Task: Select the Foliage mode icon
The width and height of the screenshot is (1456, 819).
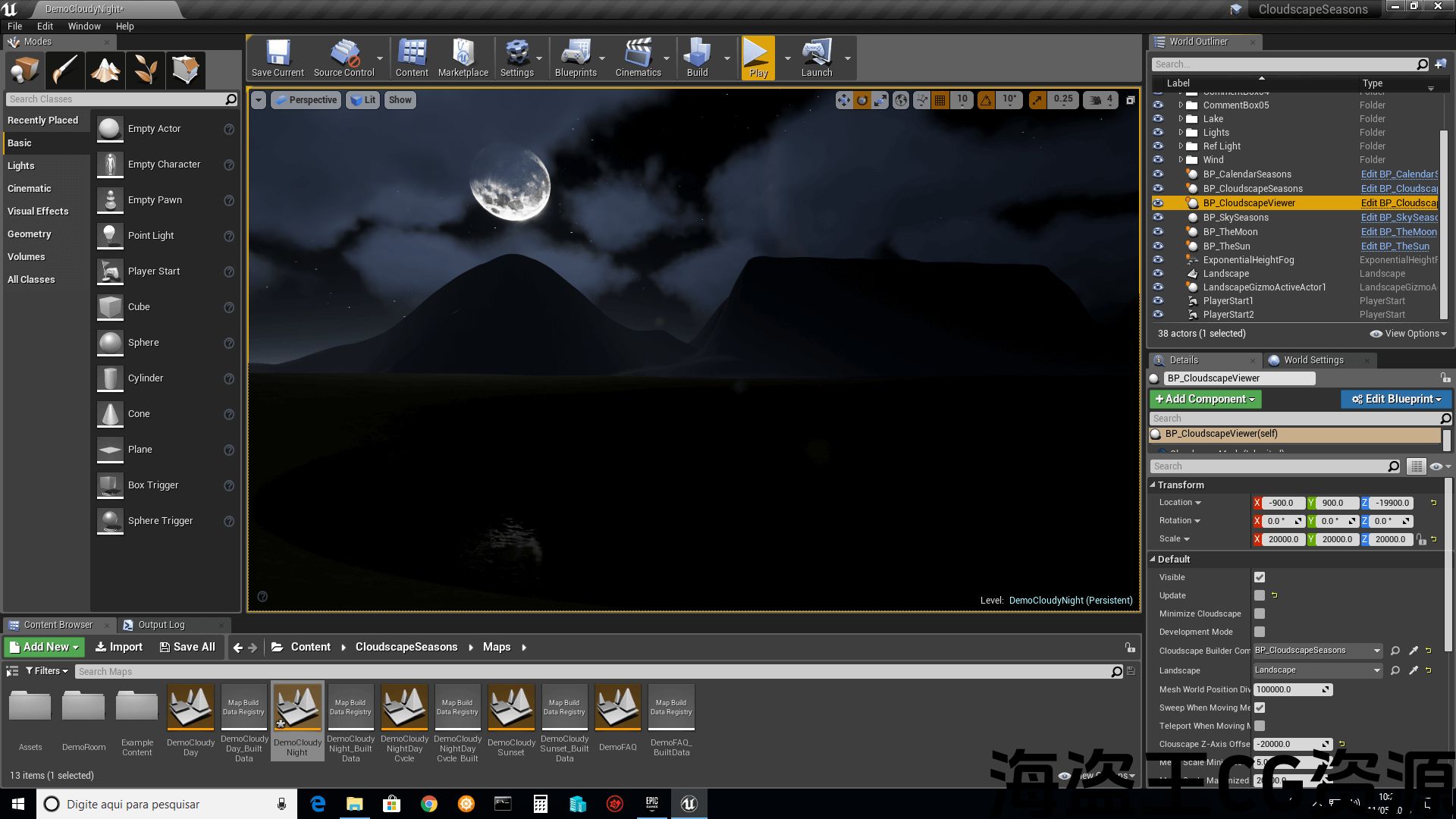Action: click(146, 70)
